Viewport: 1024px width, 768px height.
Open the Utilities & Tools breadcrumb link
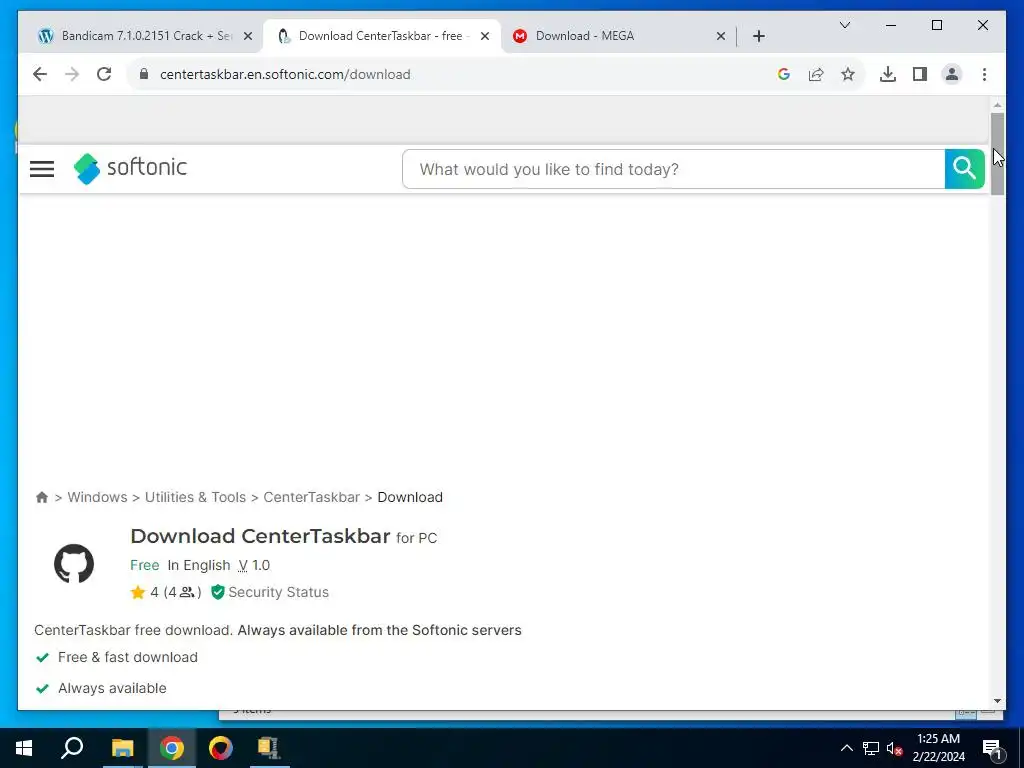click(195, 498)
